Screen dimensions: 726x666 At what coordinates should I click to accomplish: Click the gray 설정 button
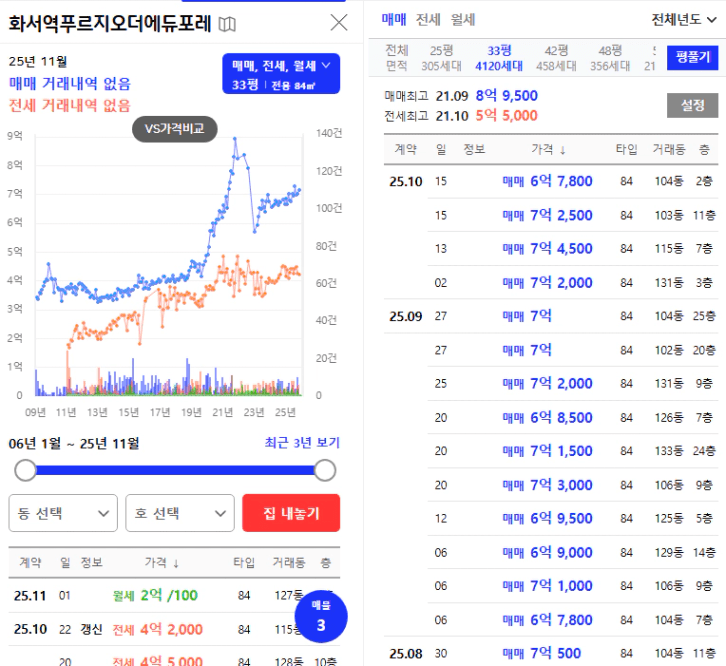693,105
